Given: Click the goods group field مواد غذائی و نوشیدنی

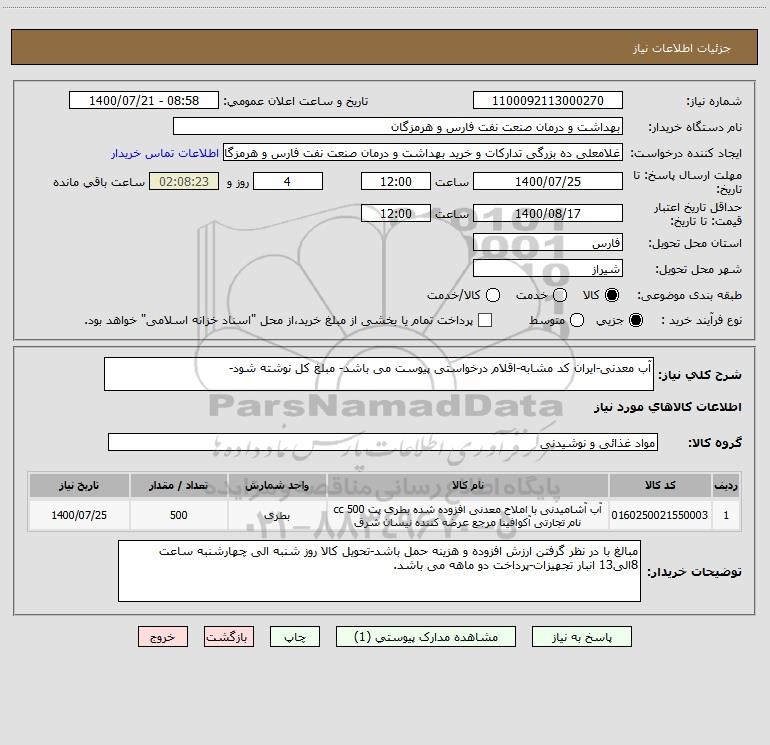Looking at the screenshot, I should 383,442.
